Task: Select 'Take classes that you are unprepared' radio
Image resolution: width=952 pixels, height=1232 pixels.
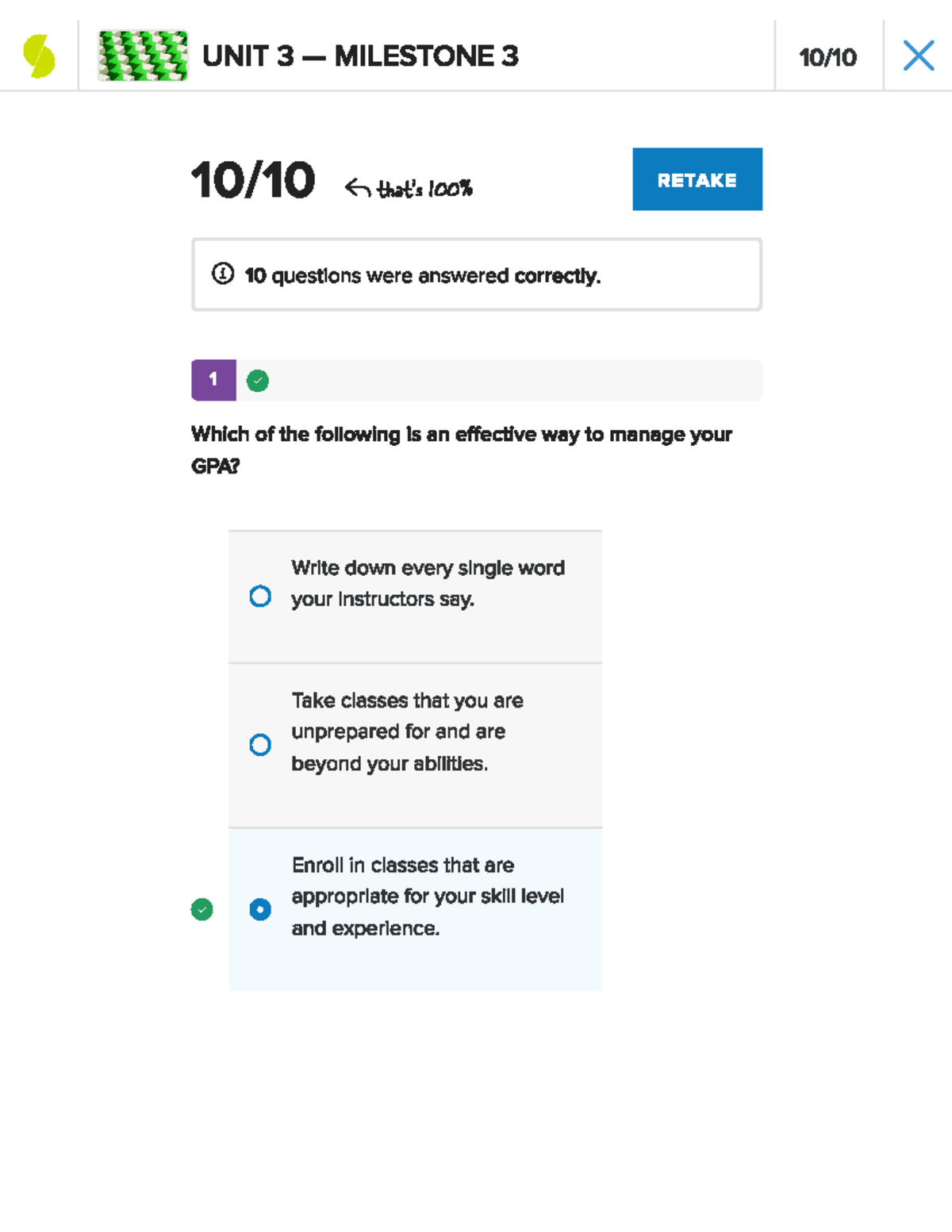Action: [x=260, y=744]
